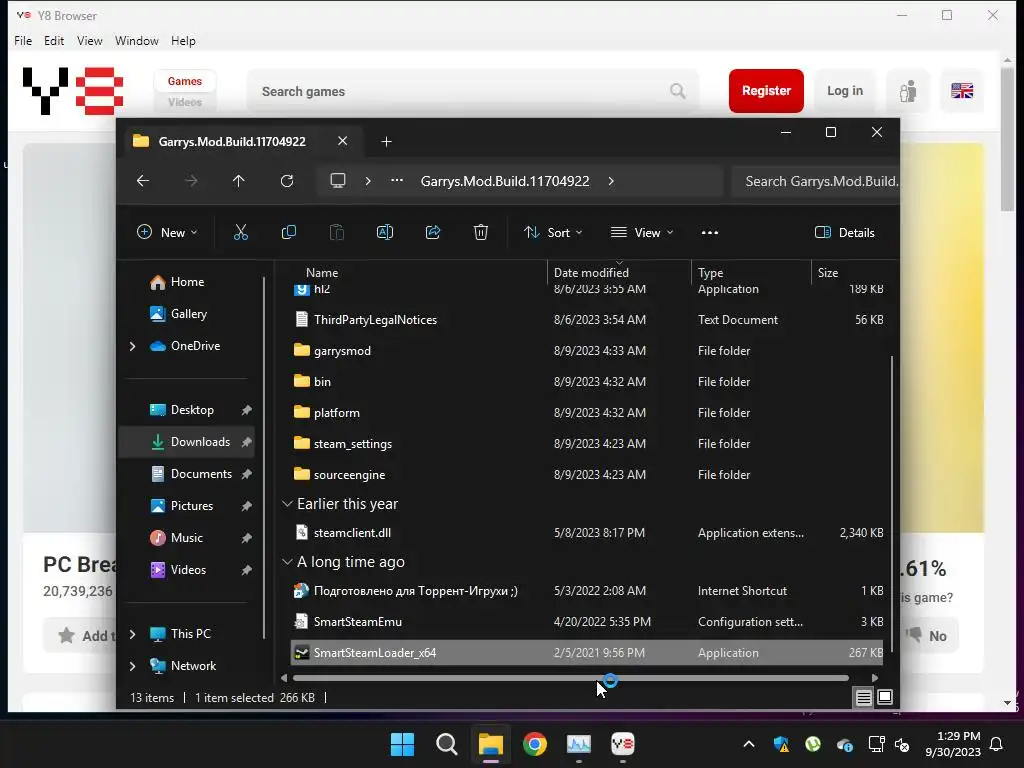Sort by the Date modified column header
Viewport: 1024px width, 768px height.
(591, 272)
